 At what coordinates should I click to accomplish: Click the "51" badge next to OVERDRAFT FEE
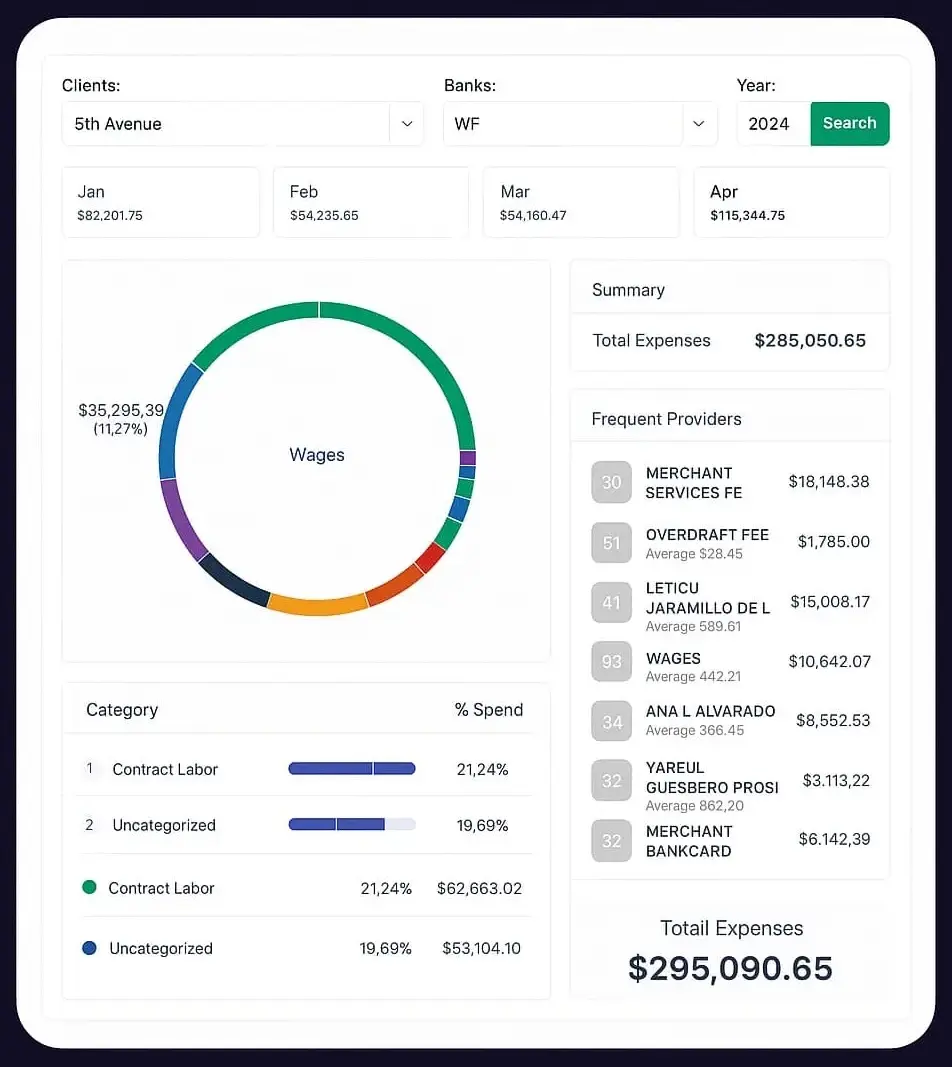click(x=611, y=543)
